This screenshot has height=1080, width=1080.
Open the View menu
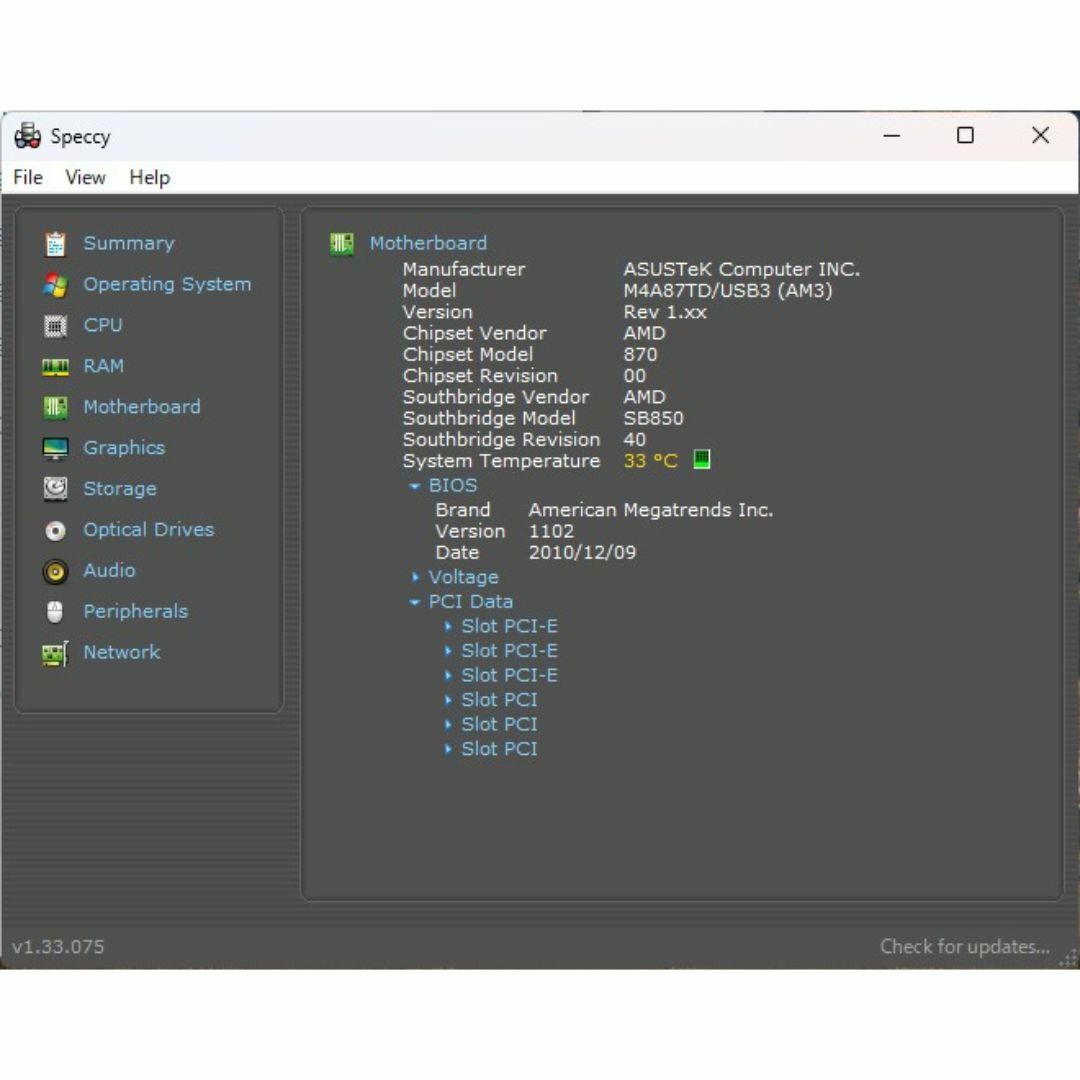click(85, 177)
